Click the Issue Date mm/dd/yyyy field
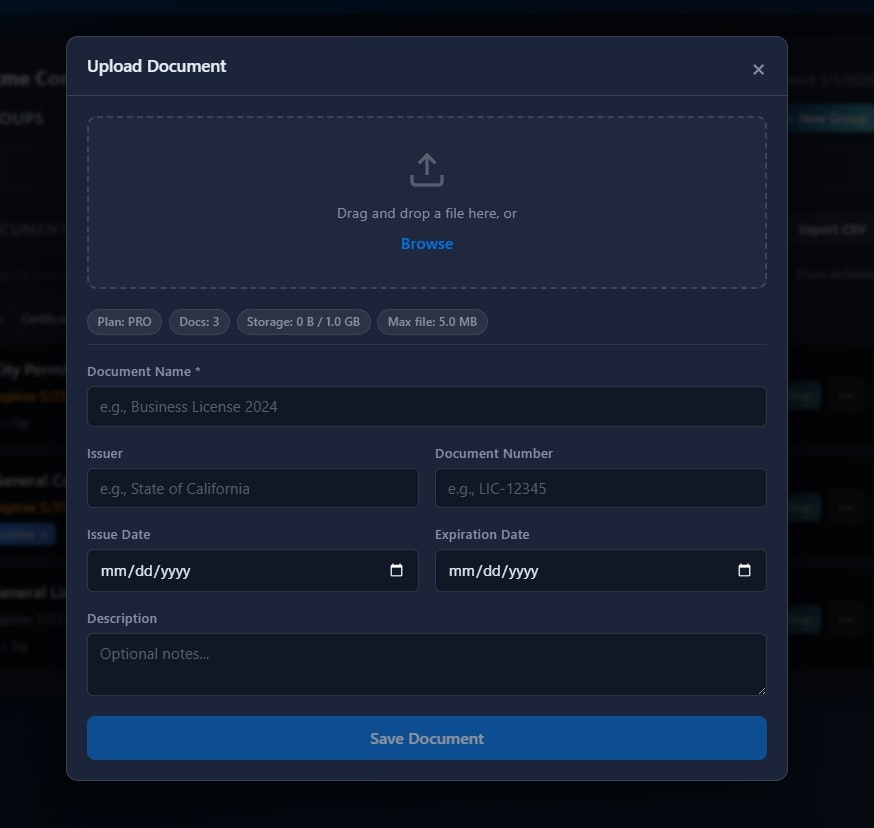Viewport: 874px width, 828px height. click(253, 570)
